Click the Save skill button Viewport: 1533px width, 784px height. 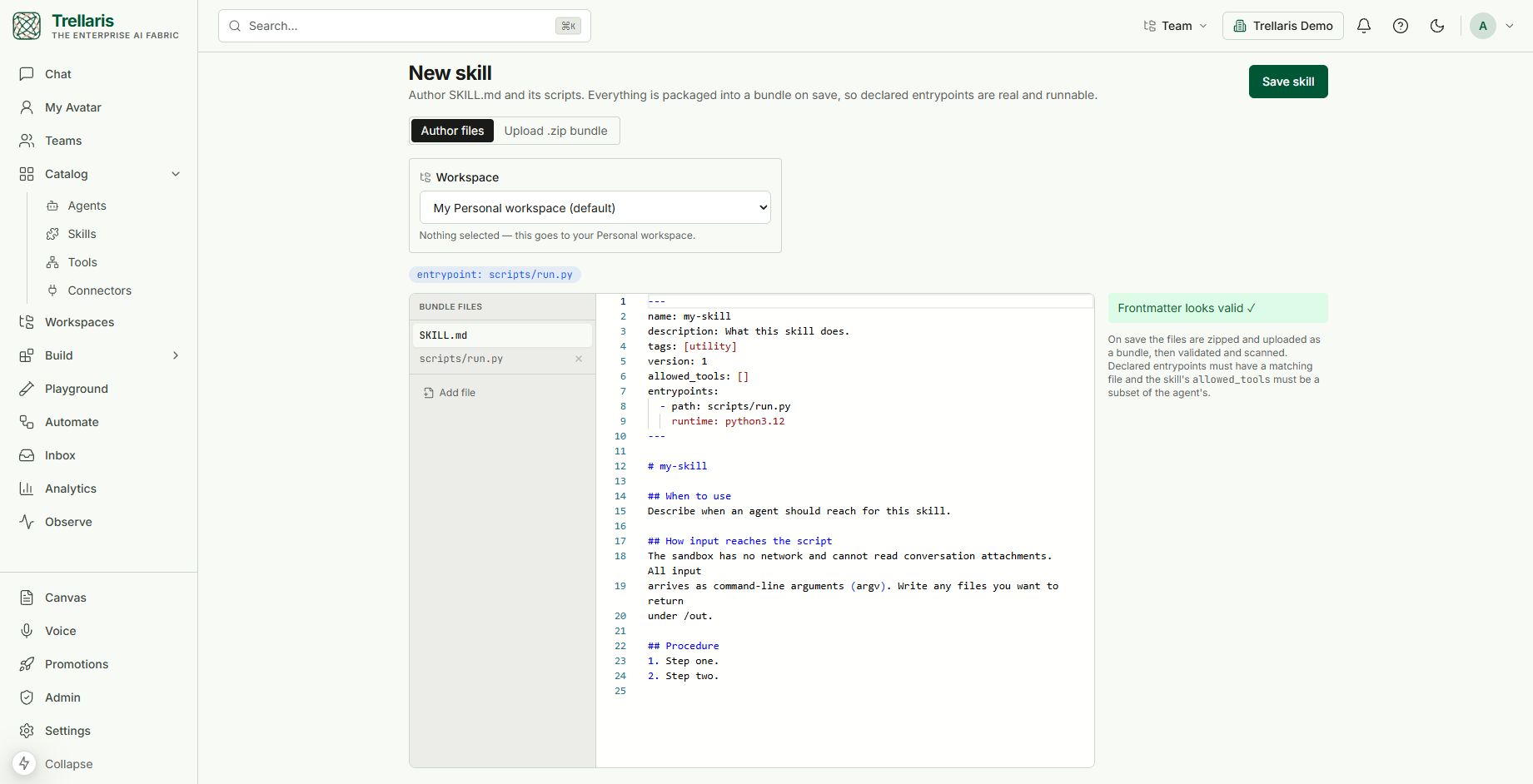tap(1288, 82)
